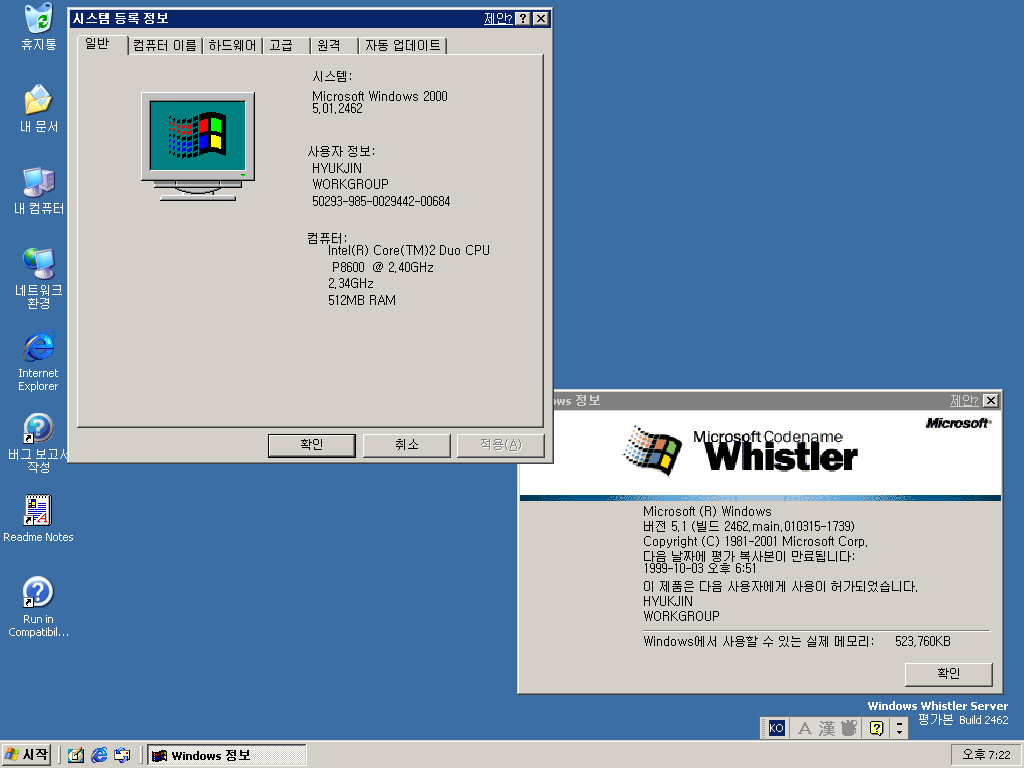Launch Internet Explorer from quick launch bar
1024x768 pixels.
click(99, 755)
